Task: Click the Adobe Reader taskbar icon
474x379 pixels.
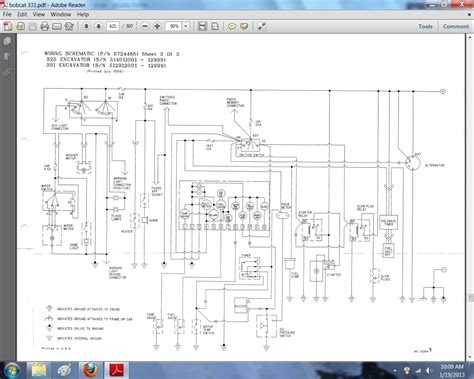Action: click(x=116, y=370)
